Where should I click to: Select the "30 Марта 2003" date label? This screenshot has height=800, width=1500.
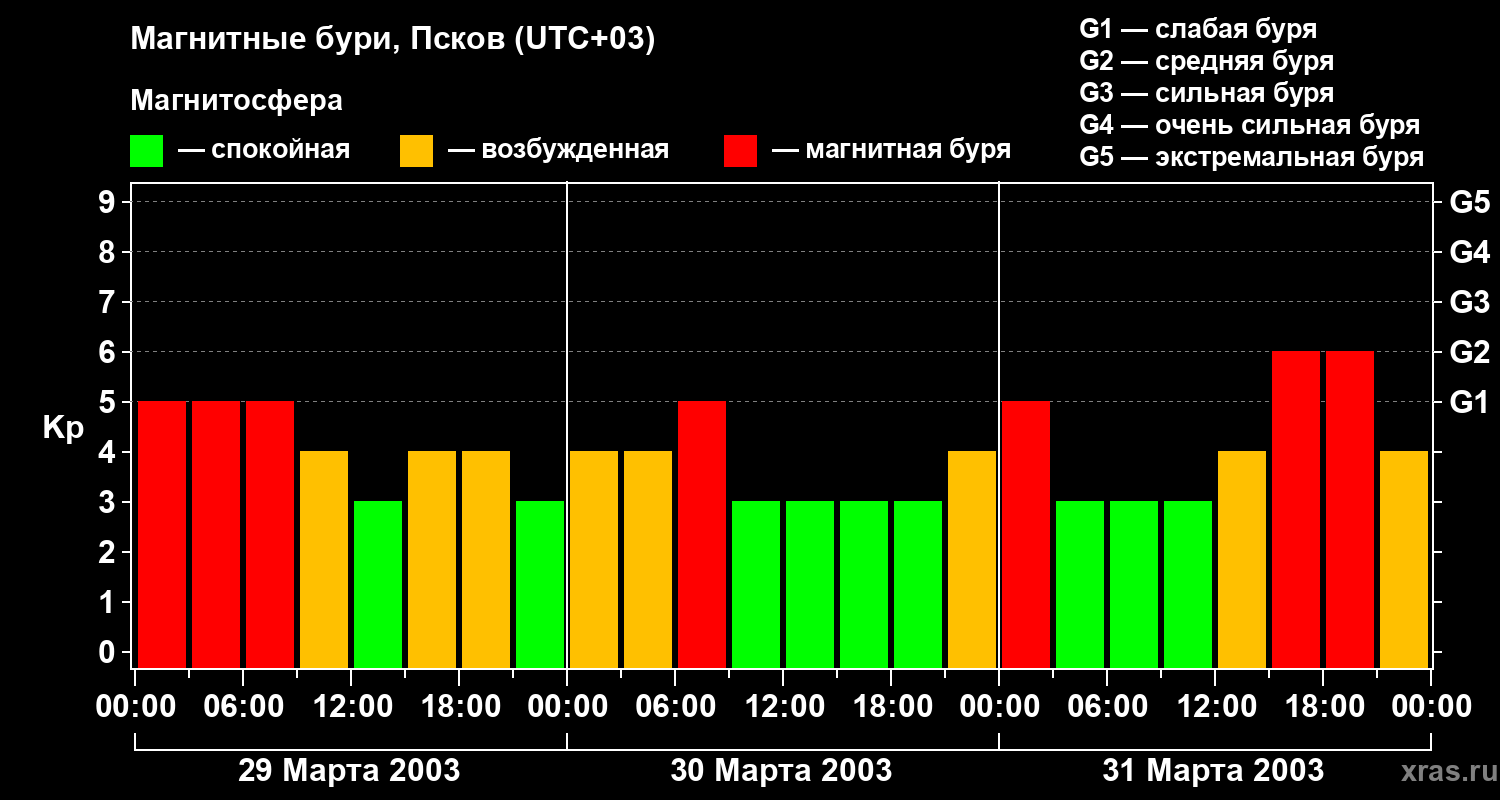[x=781, y=771]
